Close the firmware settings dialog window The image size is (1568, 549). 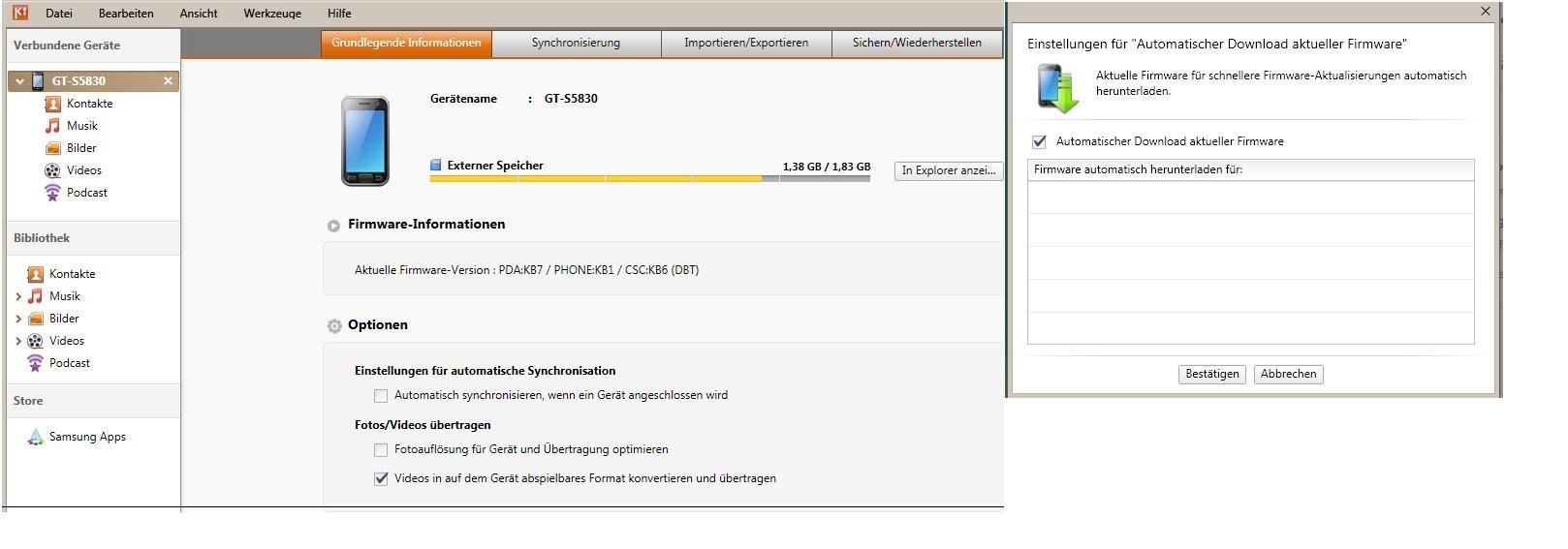tap(1486, 12)
